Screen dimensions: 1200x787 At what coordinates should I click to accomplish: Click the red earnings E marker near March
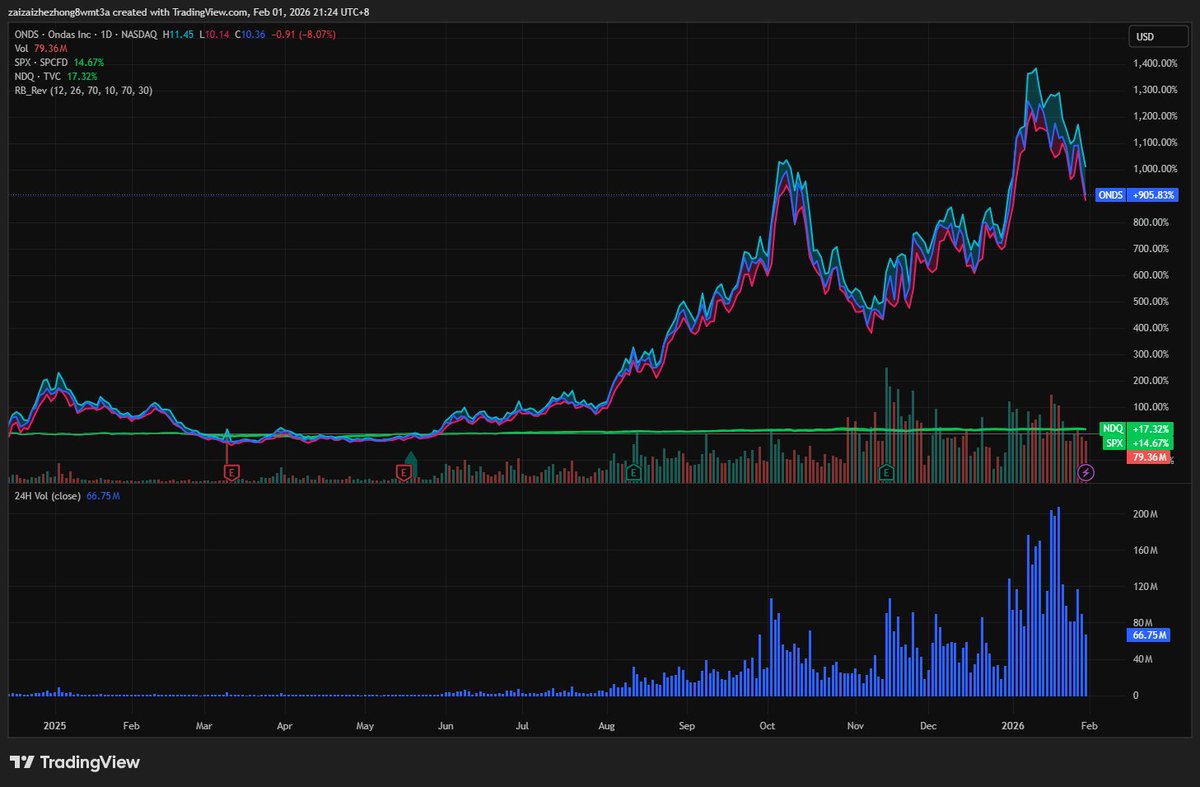pos(231,471)
